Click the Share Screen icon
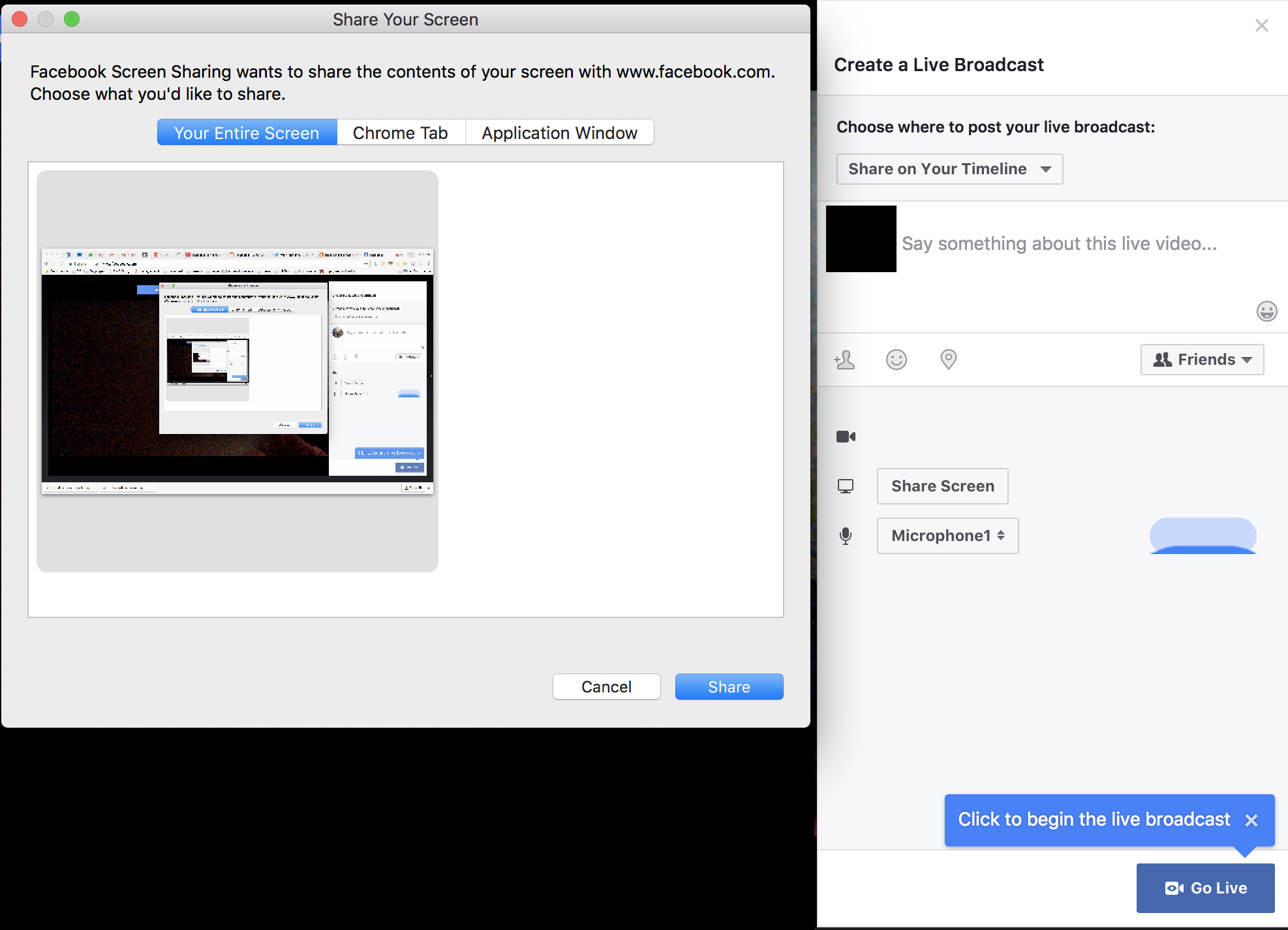1288x930 pixels. click(846, 486)
